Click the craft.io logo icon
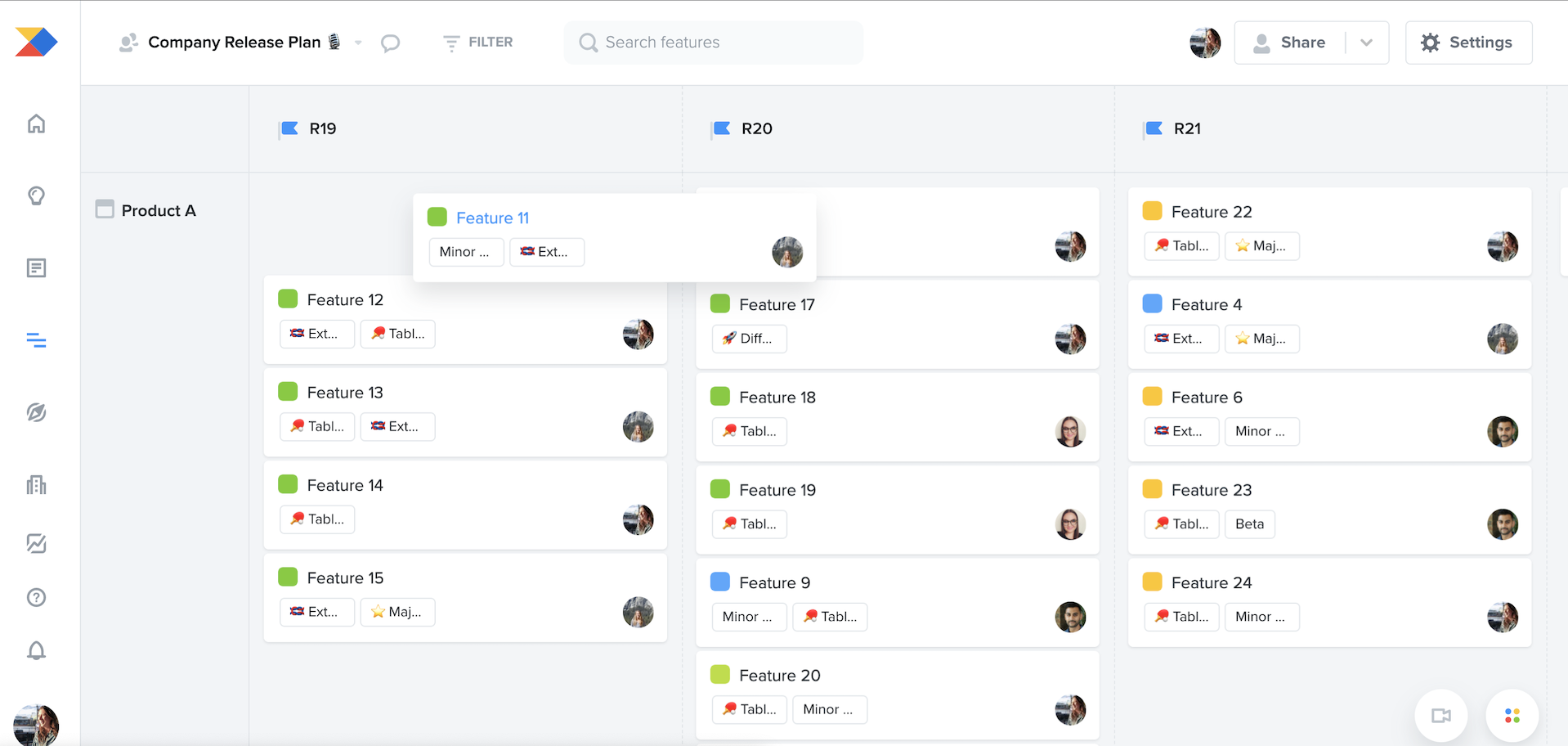Viewport: 1568px width, 746px height. 36,42
